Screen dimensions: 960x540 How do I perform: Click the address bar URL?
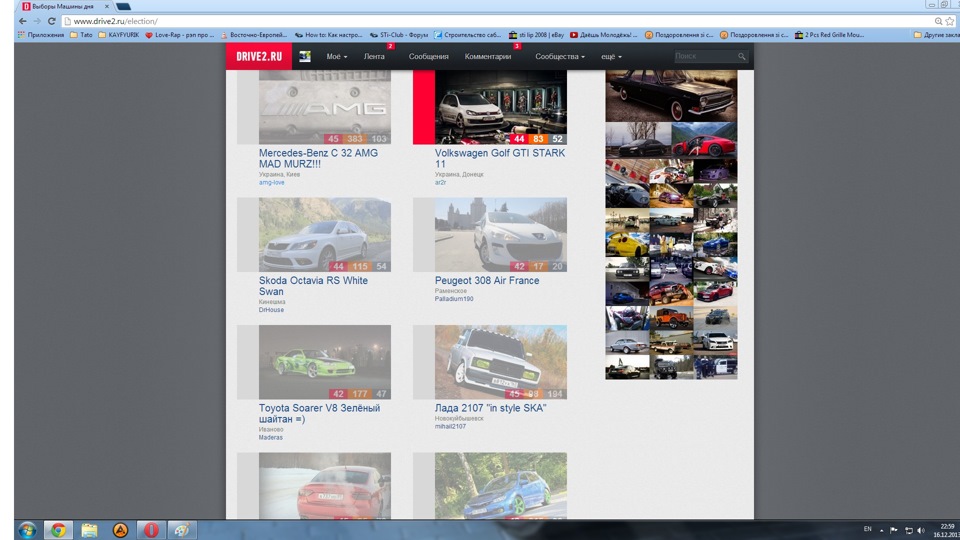[x=116, y=21]
